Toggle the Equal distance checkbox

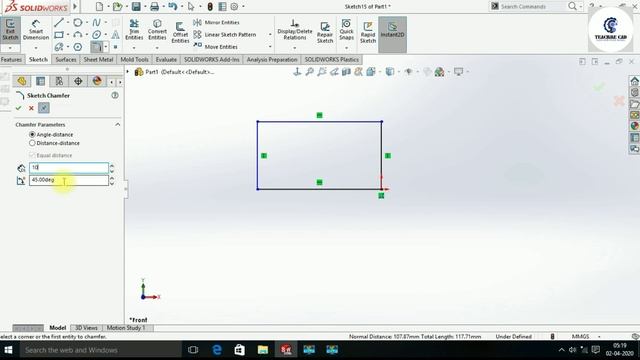(32, 155)
